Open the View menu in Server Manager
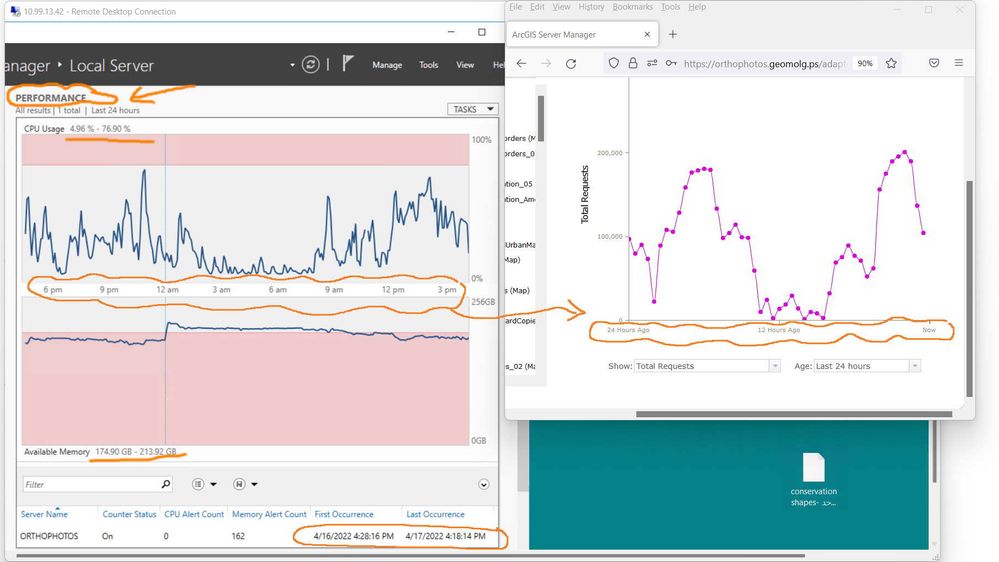 (464, 65)
